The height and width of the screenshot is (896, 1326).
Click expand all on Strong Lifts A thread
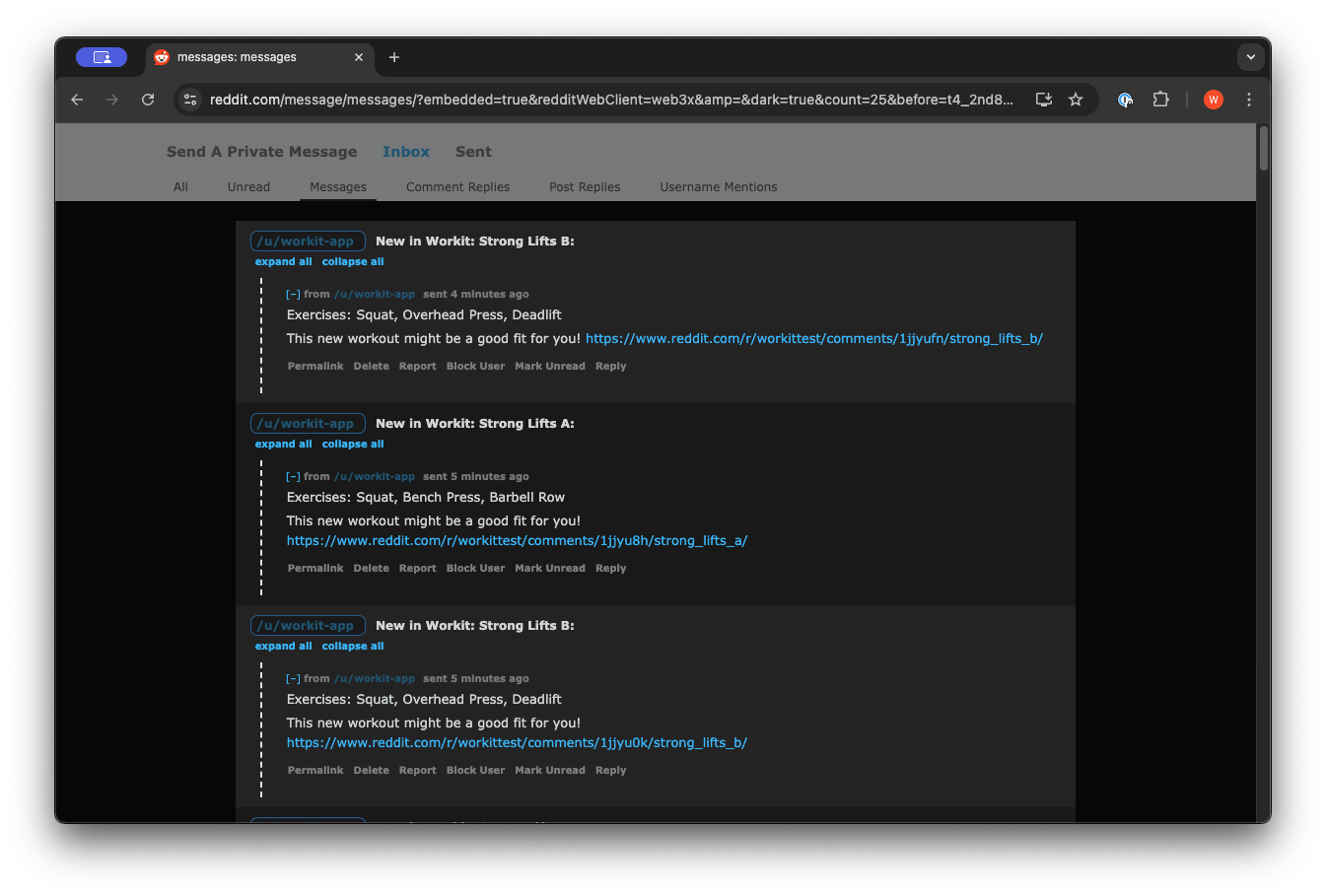tap(283, 445)
